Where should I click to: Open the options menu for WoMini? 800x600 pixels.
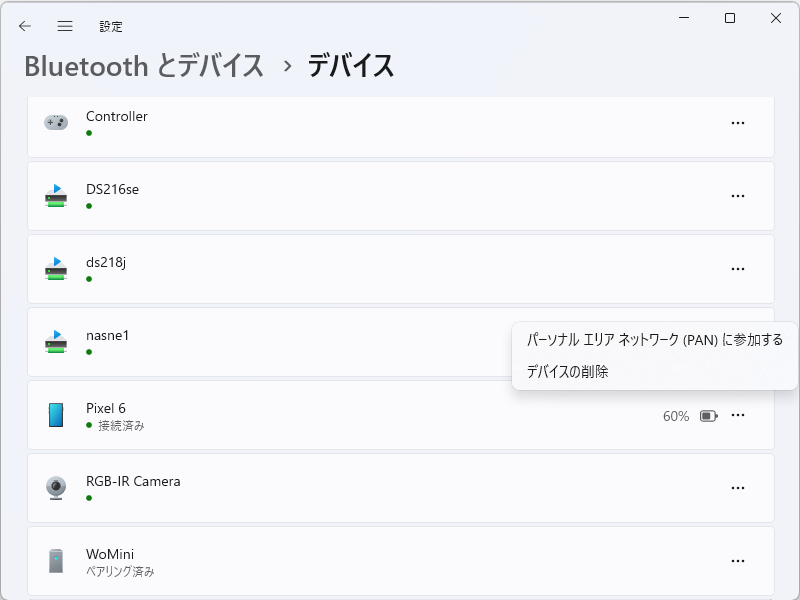point(738,560)
